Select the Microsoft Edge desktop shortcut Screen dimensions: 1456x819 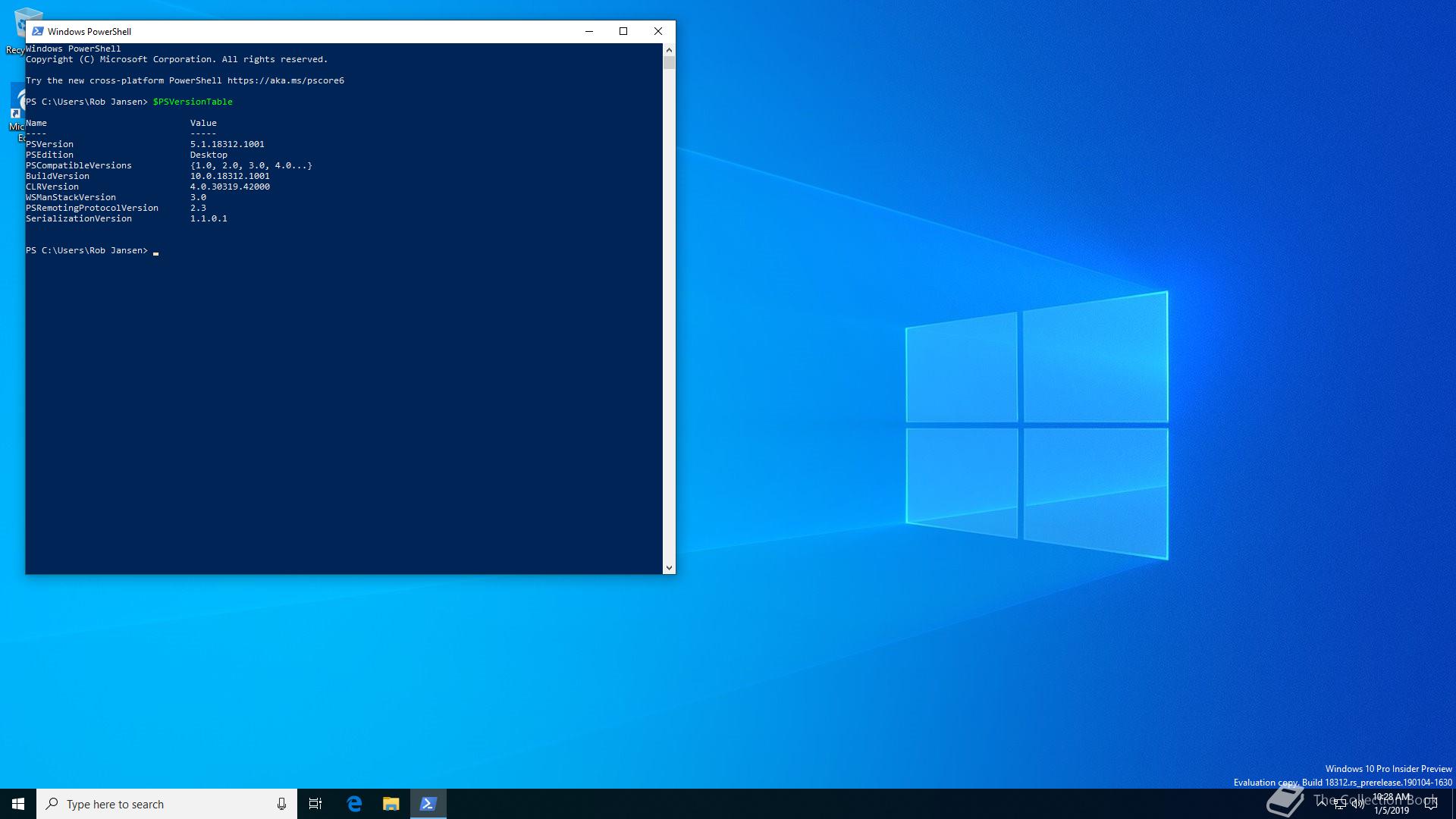[x=18, y=112]
